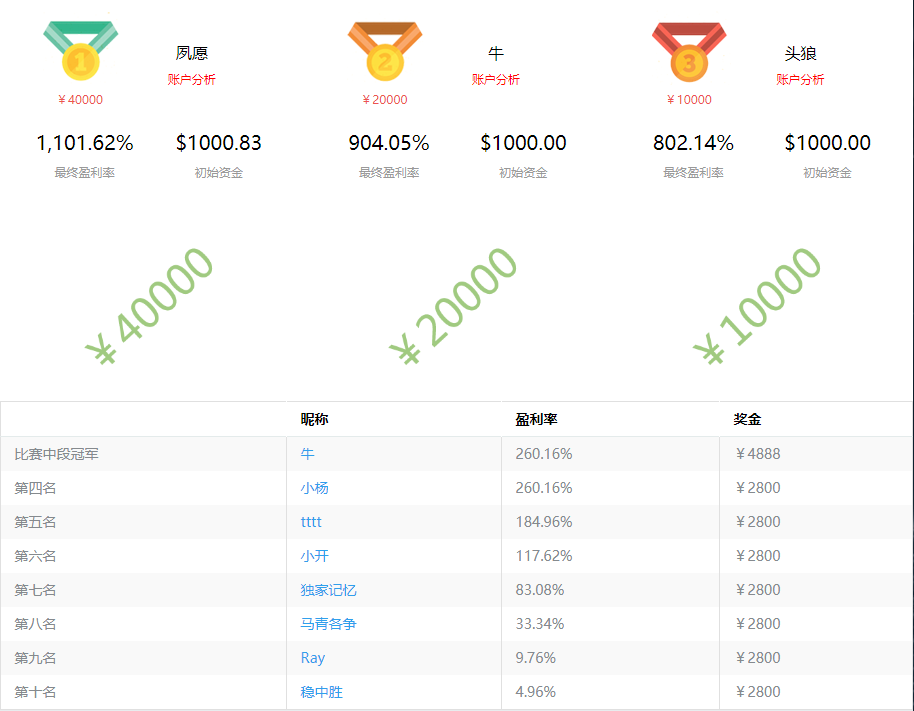The image size is (914, 711).
Task: Click the 83.08% profit rate cell
Action: click(540, 590)
